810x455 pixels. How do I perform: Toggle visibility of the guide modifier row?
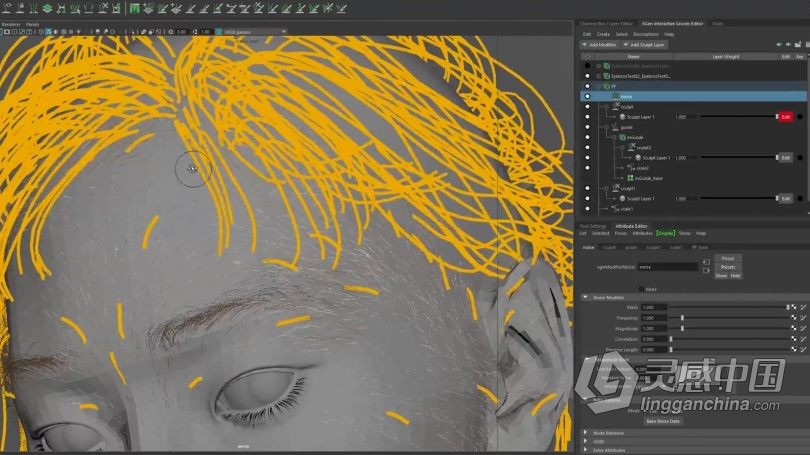pos(587,127)
